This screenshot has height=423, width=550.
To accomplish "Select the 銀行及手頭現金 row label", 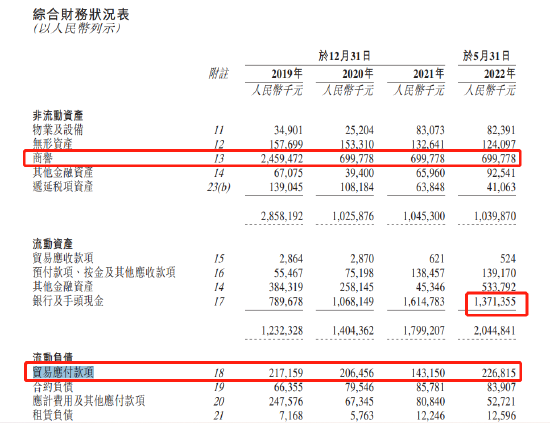I will 68,301.
